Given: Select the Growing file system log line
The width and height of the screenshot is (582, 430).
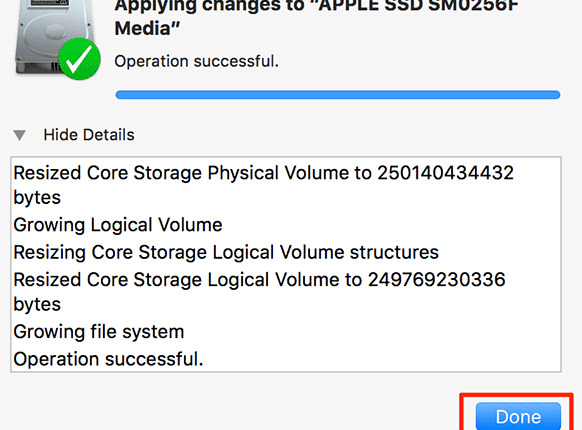Looking at the screenshot, I should click(x=99, y=332).
